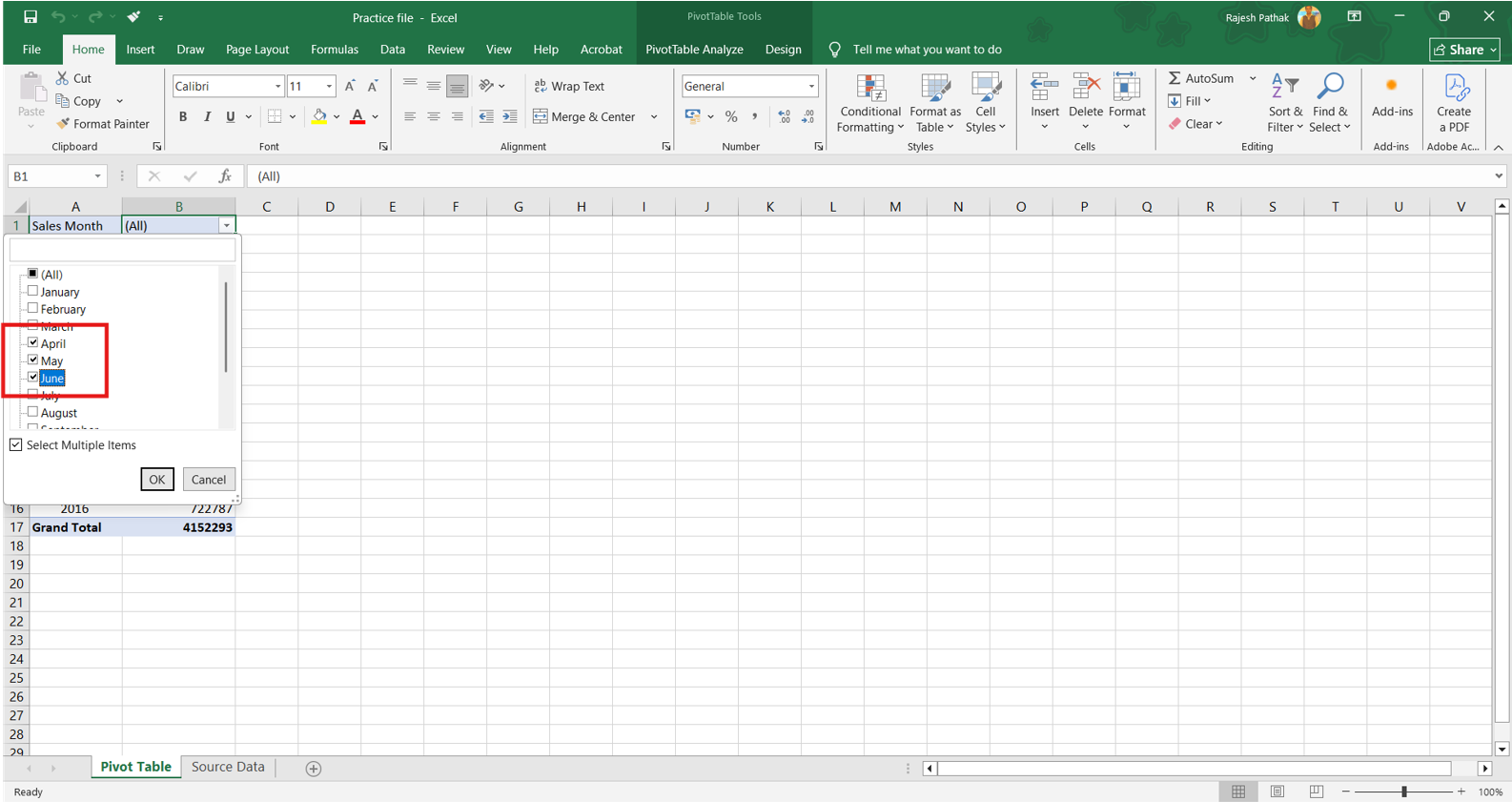This screenshot has height=802, width=1512.
Task: Open Find & Select tool
Action: coord(1329,103)
